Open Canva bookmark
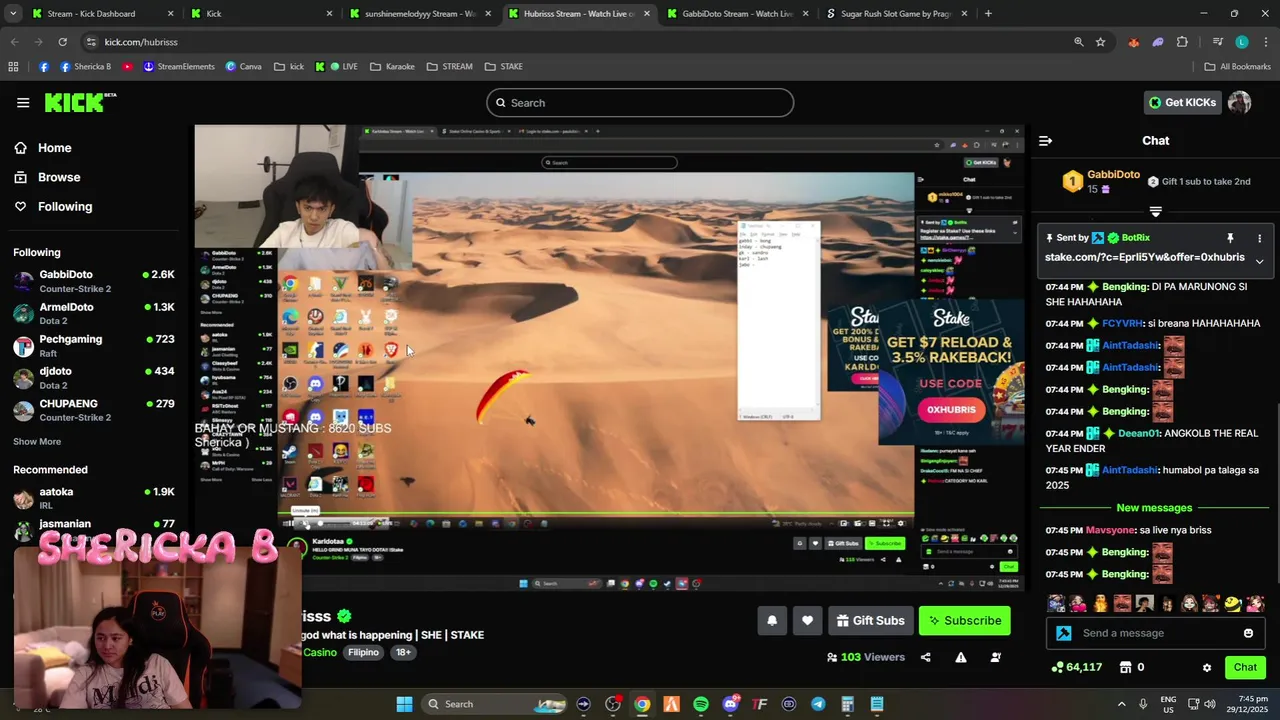 [x=243, y=67]
